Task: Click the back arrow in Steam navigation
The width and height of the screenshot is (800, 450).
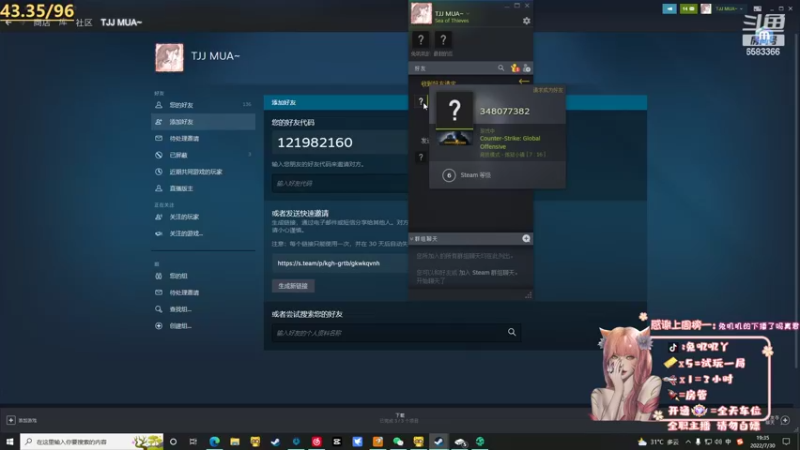Action: click(8, 22)
